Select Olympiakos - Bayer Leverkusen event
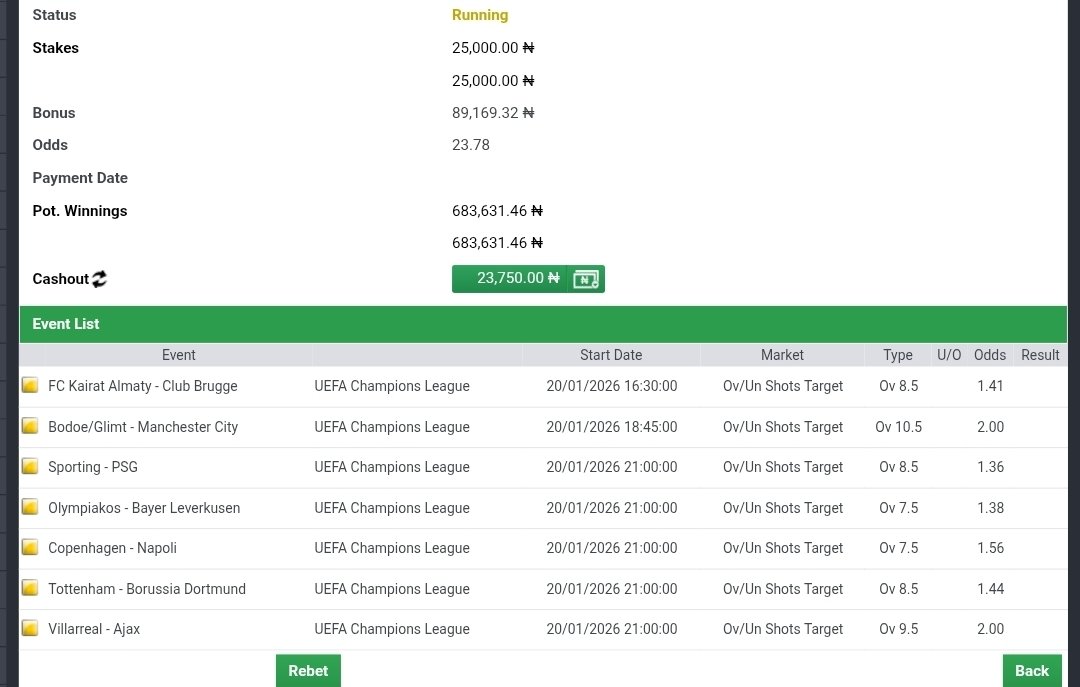 tap(144, 508)
